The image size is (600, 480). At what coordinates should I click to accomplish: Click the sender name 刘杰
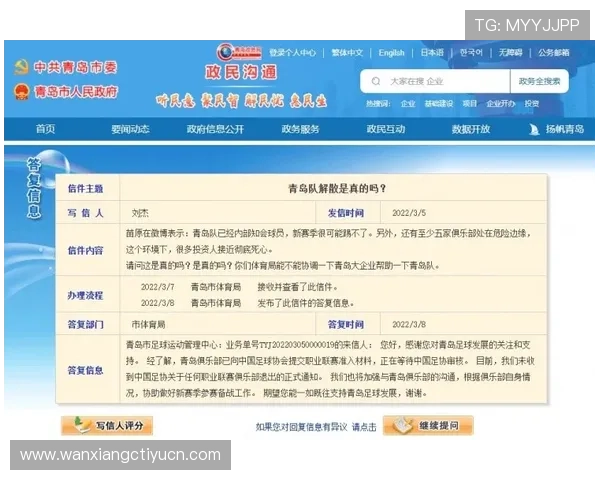[140, 213]
